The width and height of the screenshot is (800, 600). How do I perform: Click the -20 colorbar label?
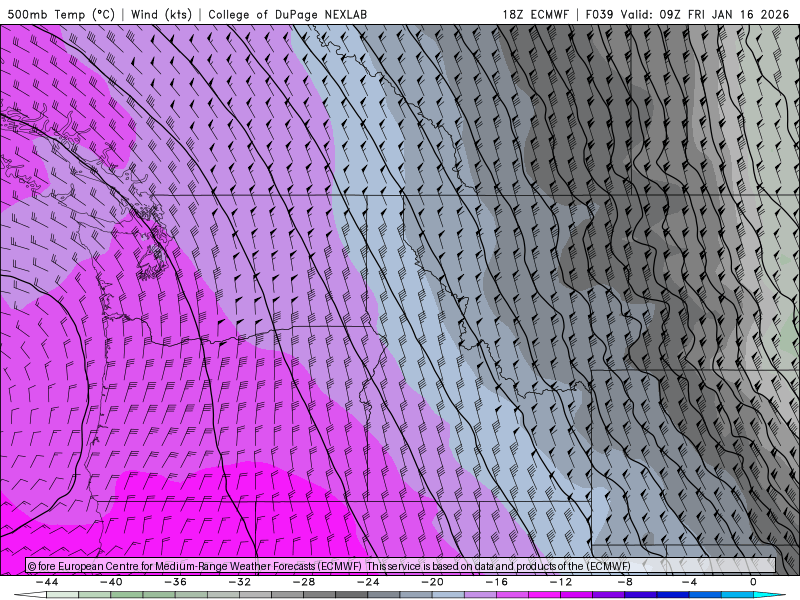433,582
